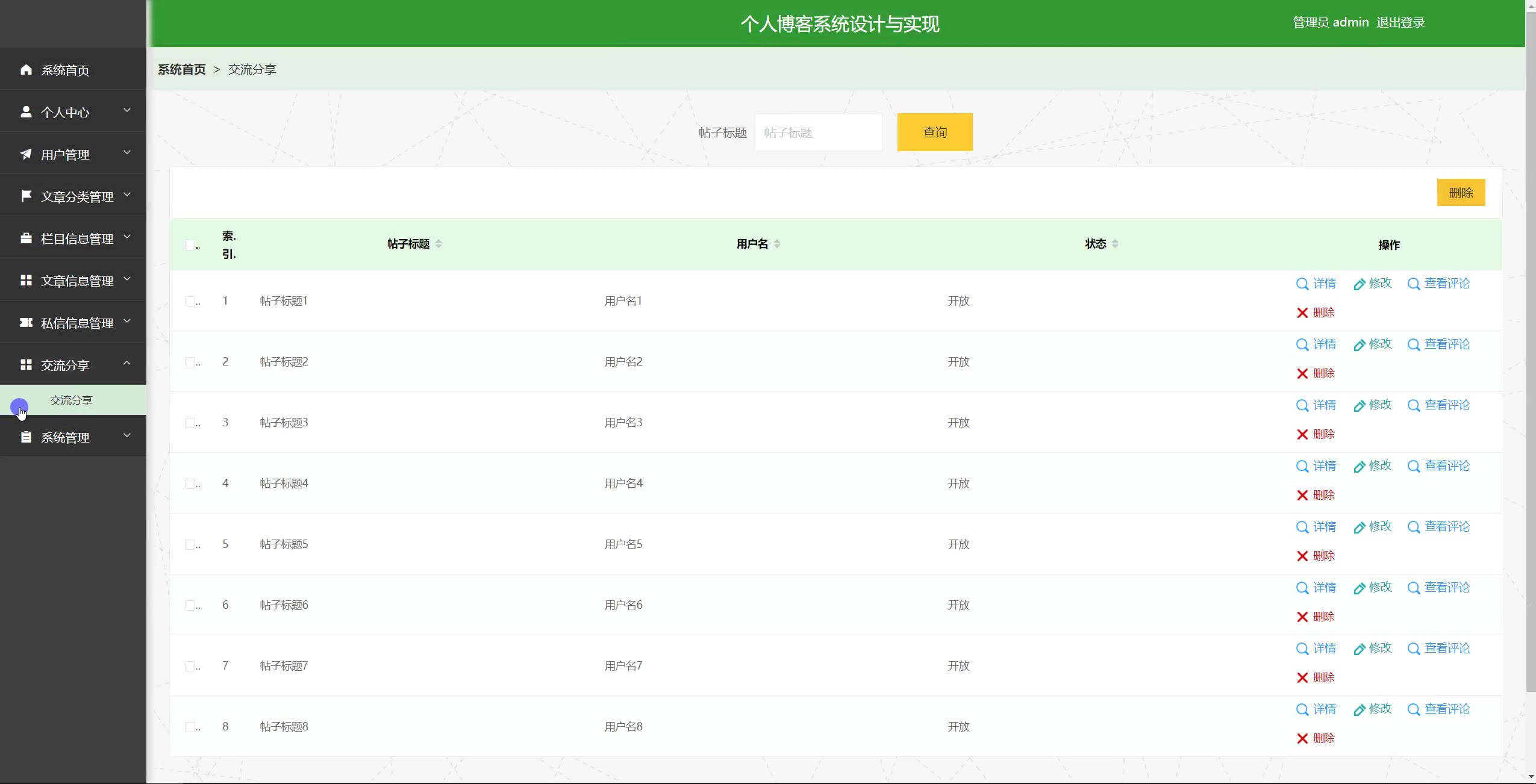The width and height of the screenshot is (1536, 784).
Task: Click 修改 text for 帖子标题7
Action: click(x=1380, y=648)
